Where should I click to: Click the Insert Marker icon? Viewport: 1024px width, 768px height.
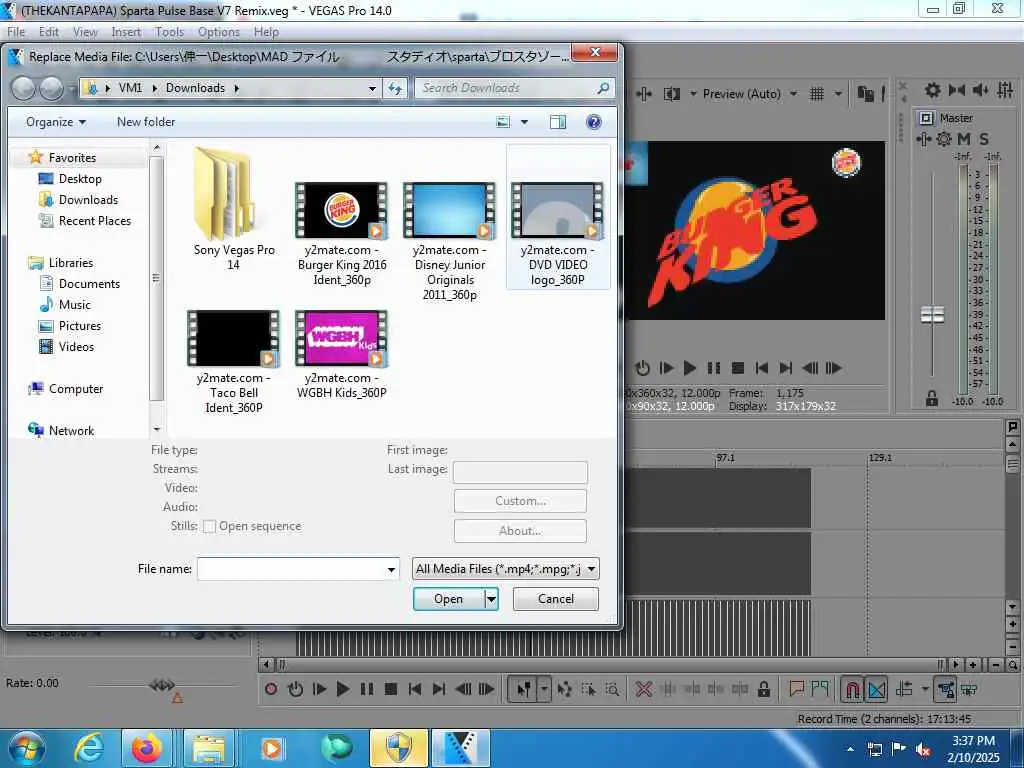[796, 688]
